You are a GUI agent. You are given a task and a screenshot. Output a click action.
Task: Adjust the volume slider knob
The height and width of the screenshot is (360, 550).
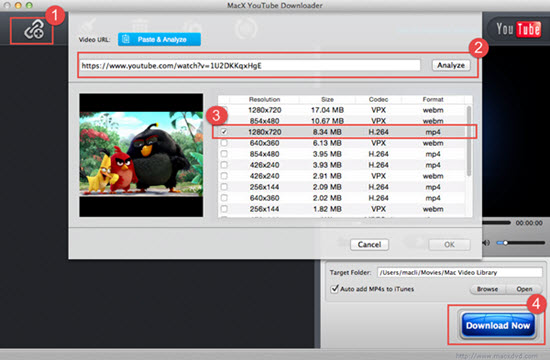(505, 243)
